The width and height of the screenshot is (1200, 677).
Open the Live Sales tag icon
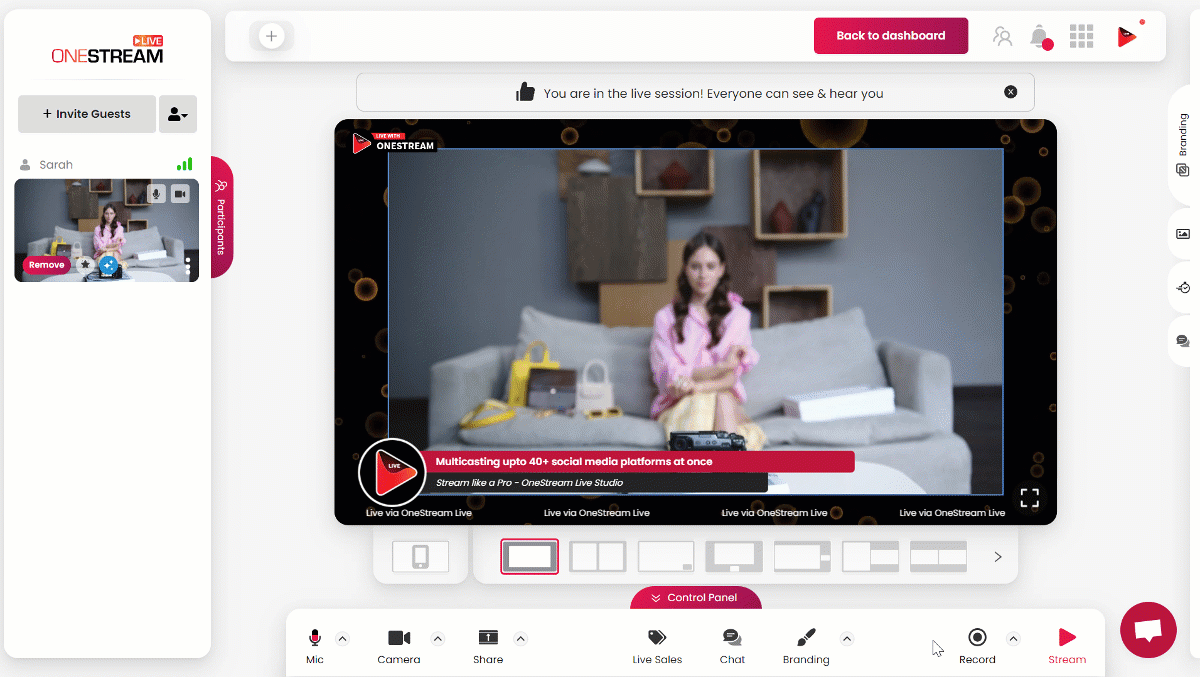coord(656,638)
